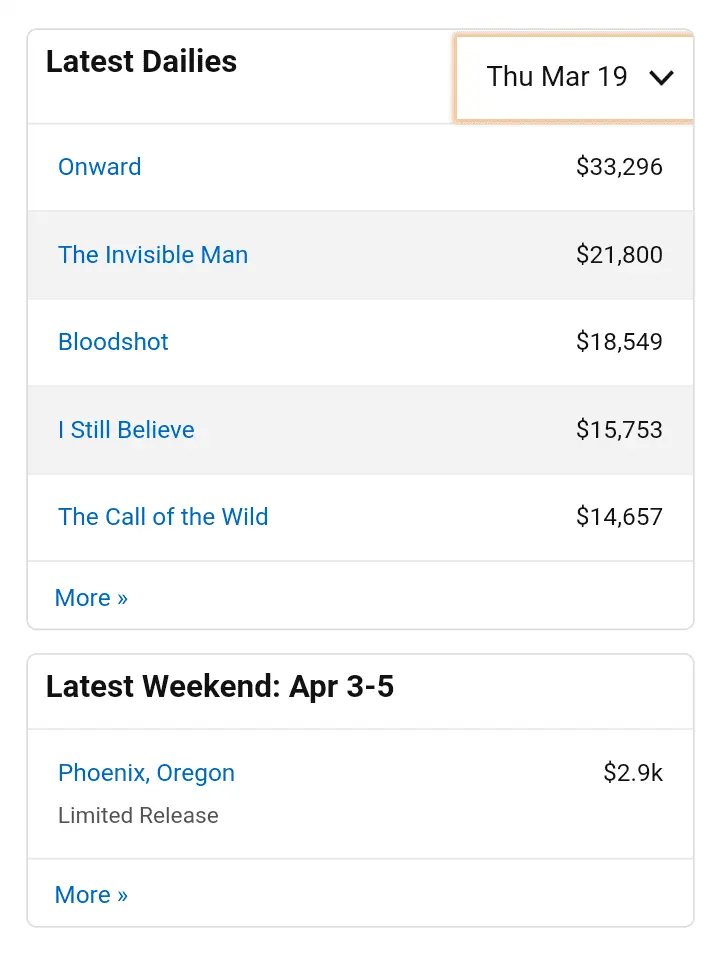Click the $2.9k weekend gross
Image resolution: width=720 pixels, height=954 pixels.
pos(633,773)
